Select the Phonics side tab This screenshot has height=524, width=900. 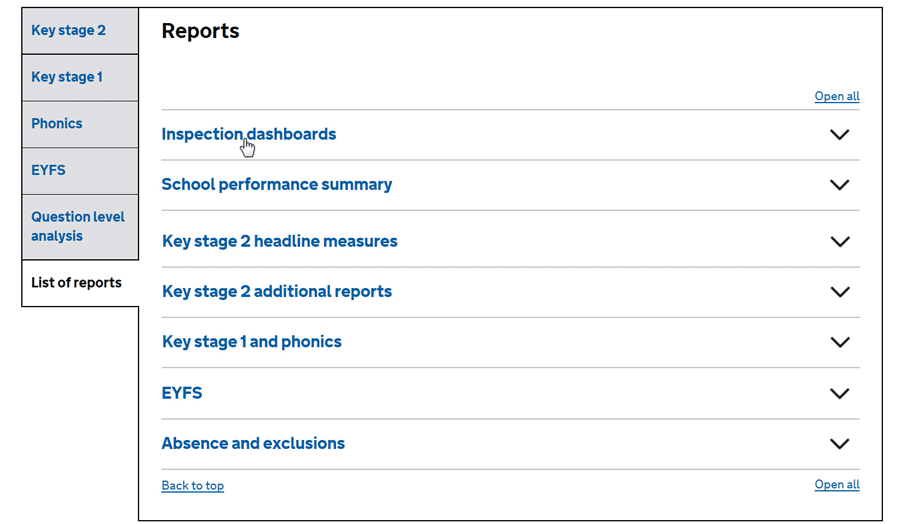pyautogui.click(x=80, y=124)
